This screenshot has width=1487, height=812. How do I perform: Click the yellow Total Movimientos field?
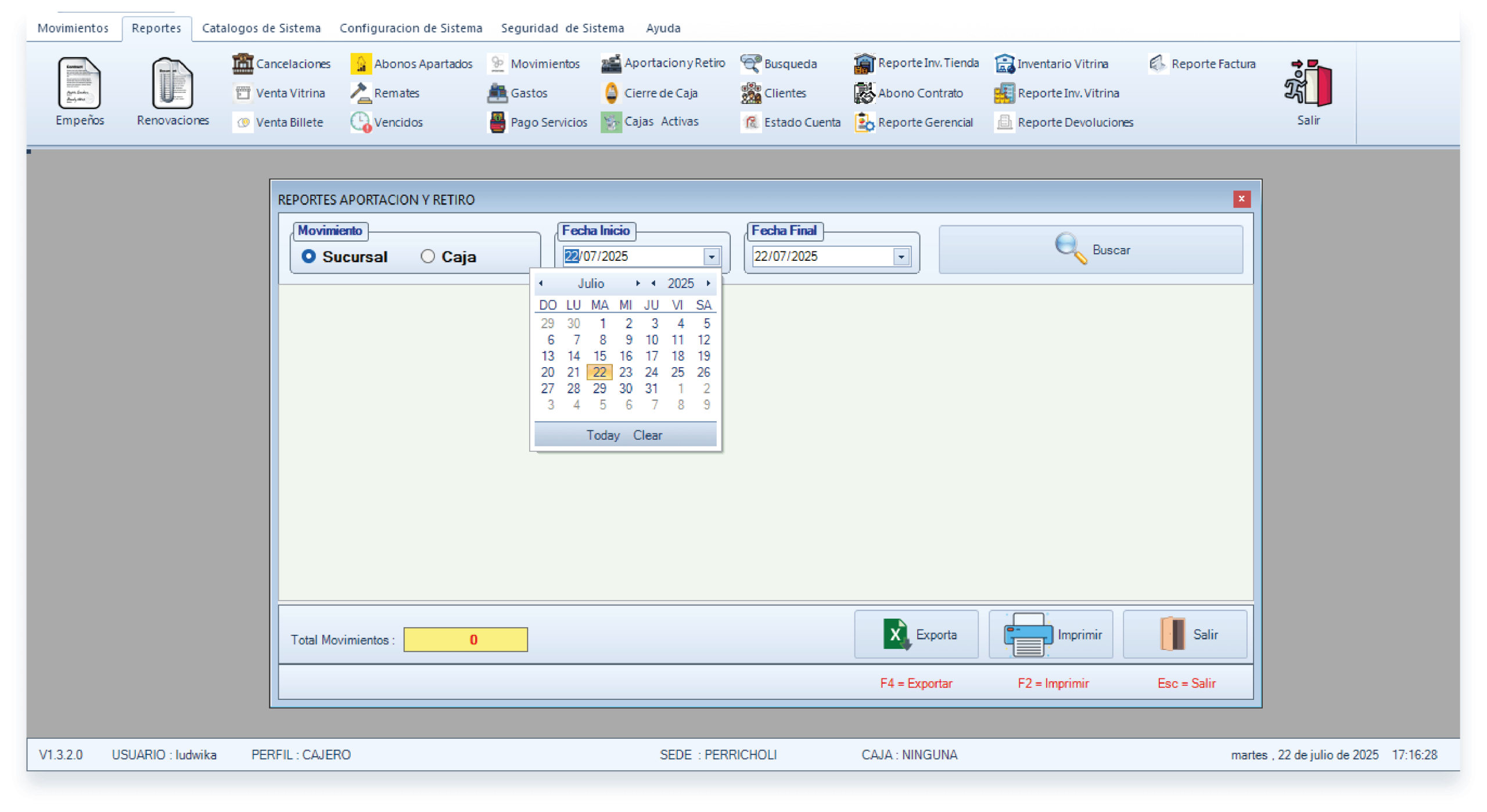click(x=465, y=639)
